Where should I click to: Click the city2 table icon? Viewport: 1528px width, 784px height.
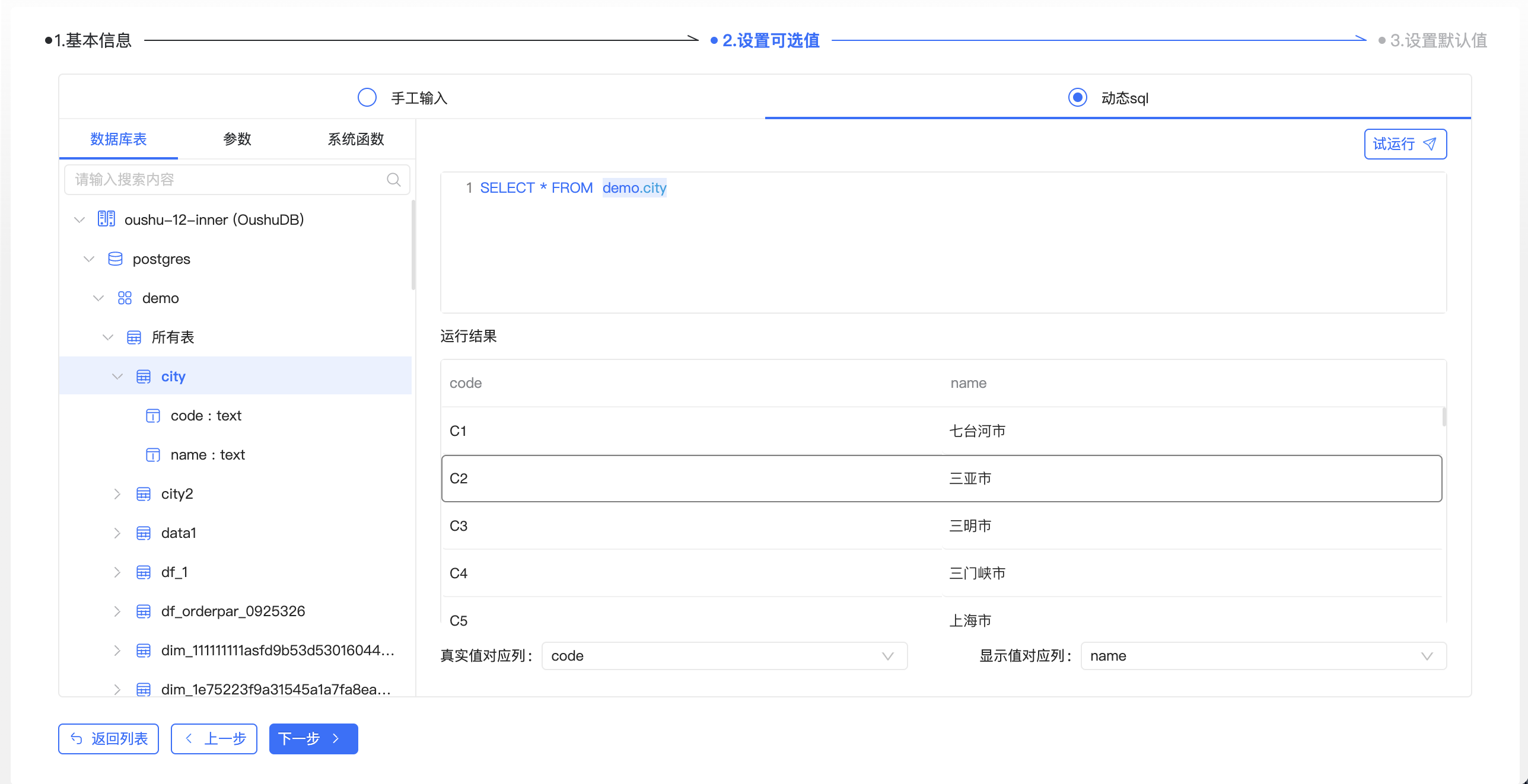pos(144,494)
